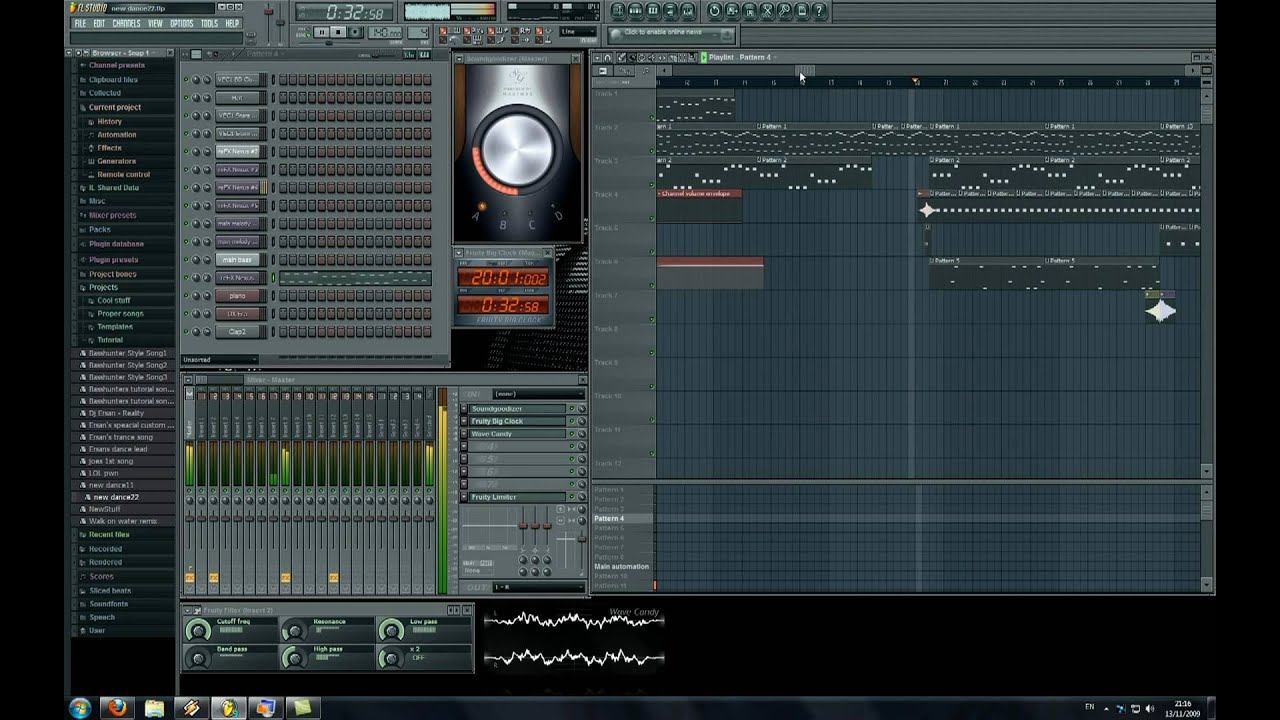Open the Piano Roll shortcut icon
Screen dimensions: 1280x720
point(653,11)
